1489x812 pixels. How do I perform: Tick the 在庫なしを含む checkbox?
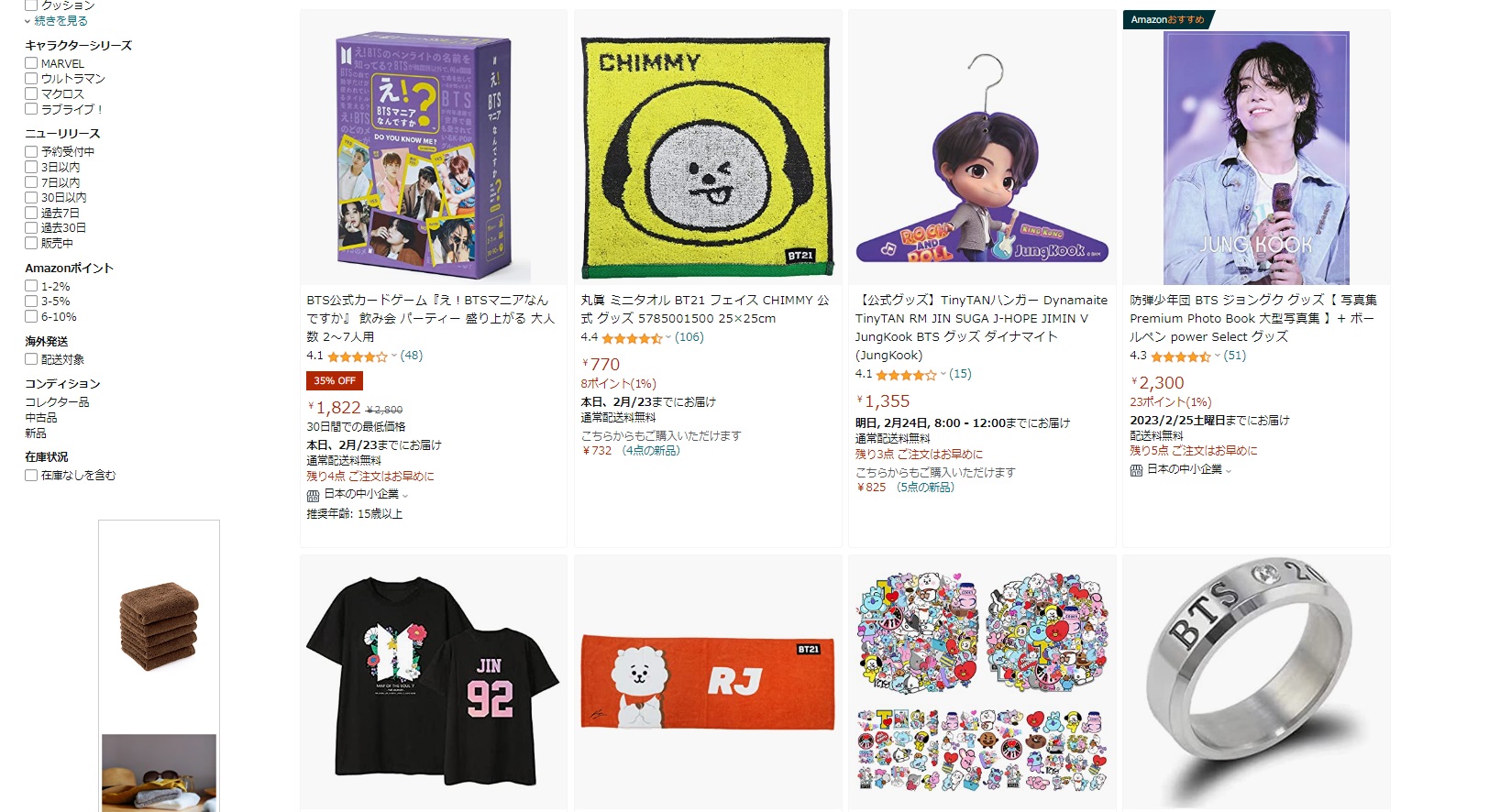(x=31, y=476)
